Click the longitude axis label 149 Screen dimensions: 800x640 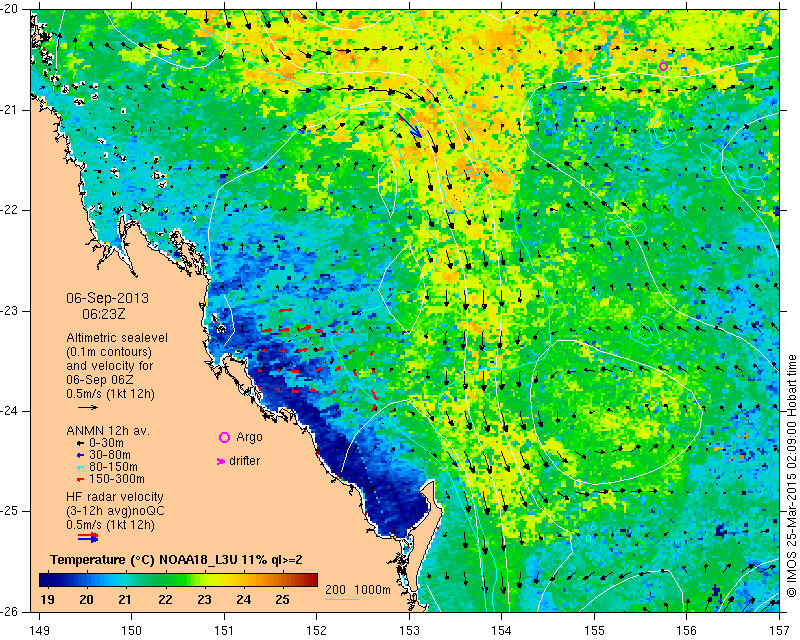(x=39, y=630)
